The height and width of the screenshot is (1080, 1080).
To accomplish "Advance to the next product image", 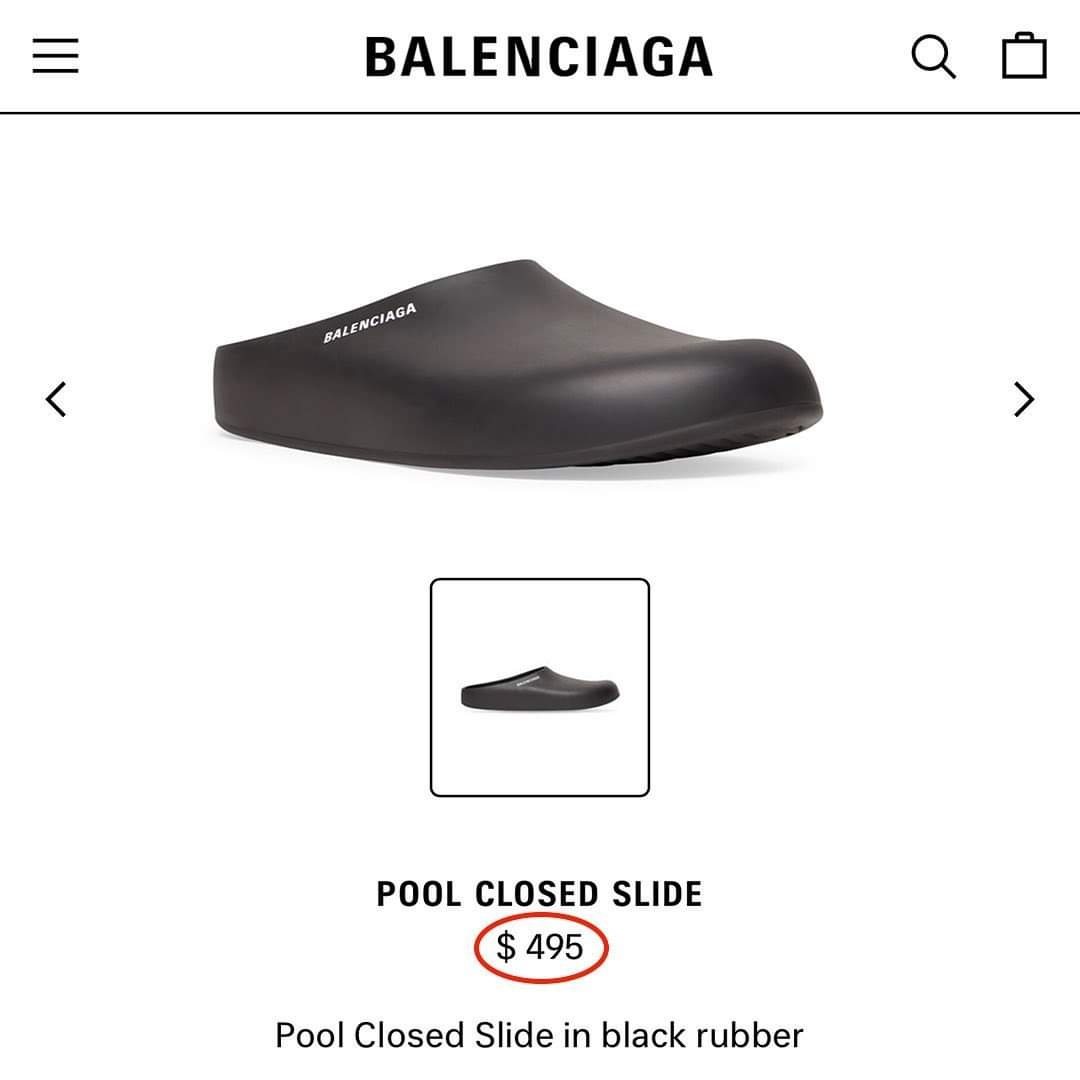I will tap(1024, 399).
